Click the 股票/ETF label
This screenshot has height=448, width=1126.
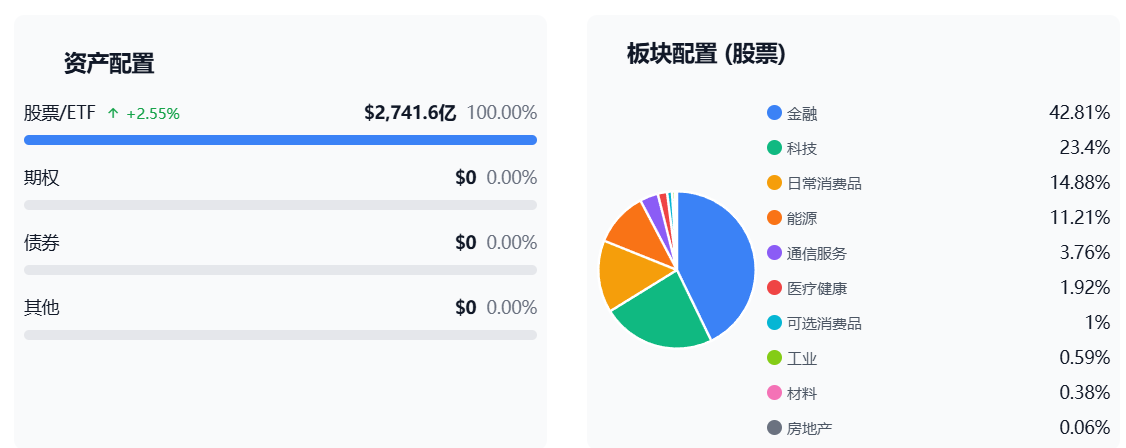tap(60, 113)
